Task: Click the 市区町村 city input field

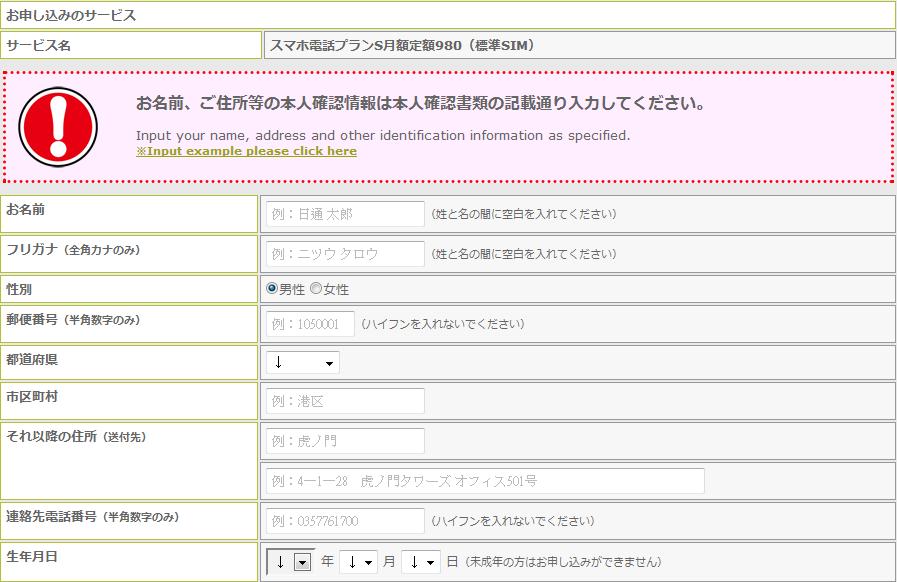Action: [x=345, y=401]
